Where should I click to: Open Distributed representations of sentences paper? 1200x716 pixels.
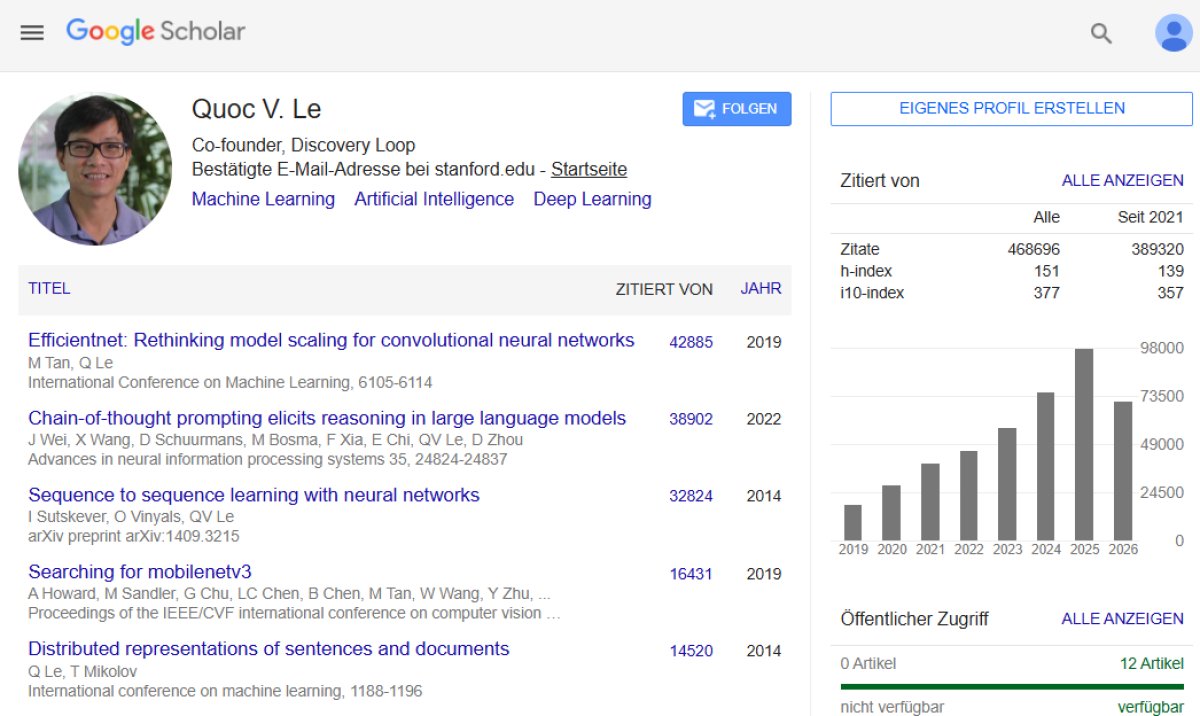269,649
